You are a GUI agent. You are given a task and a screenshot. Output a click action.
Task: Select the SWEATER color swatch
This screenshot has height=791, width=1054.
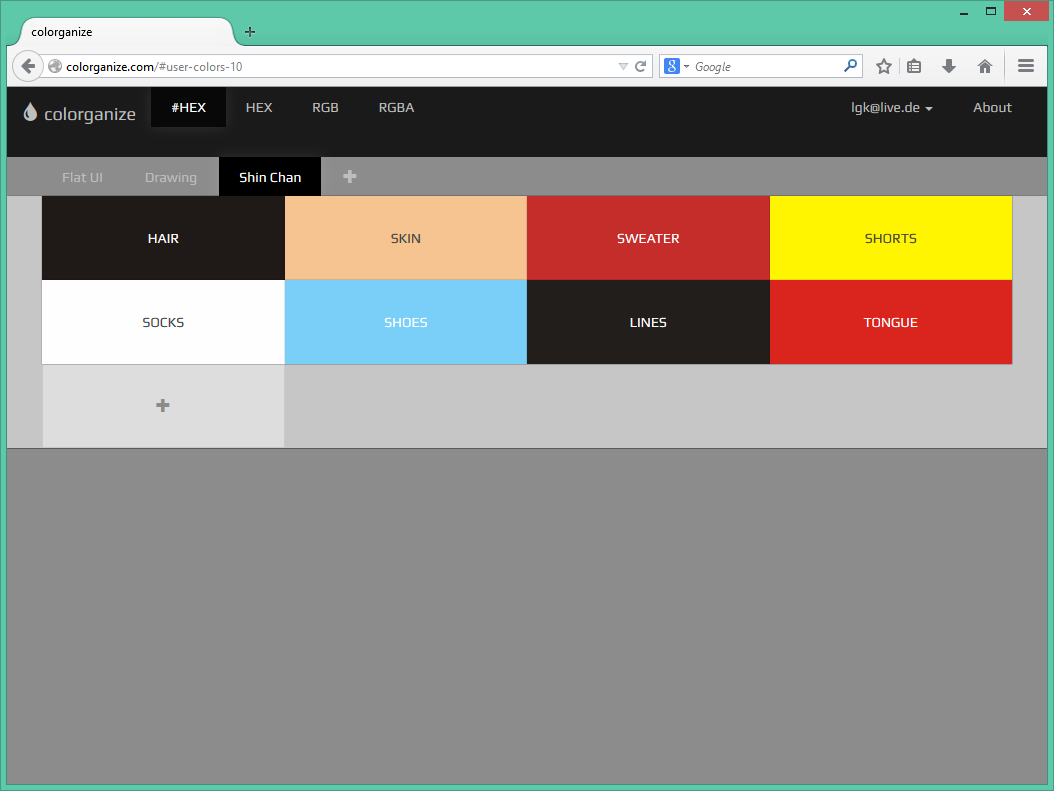click(648, 238)
